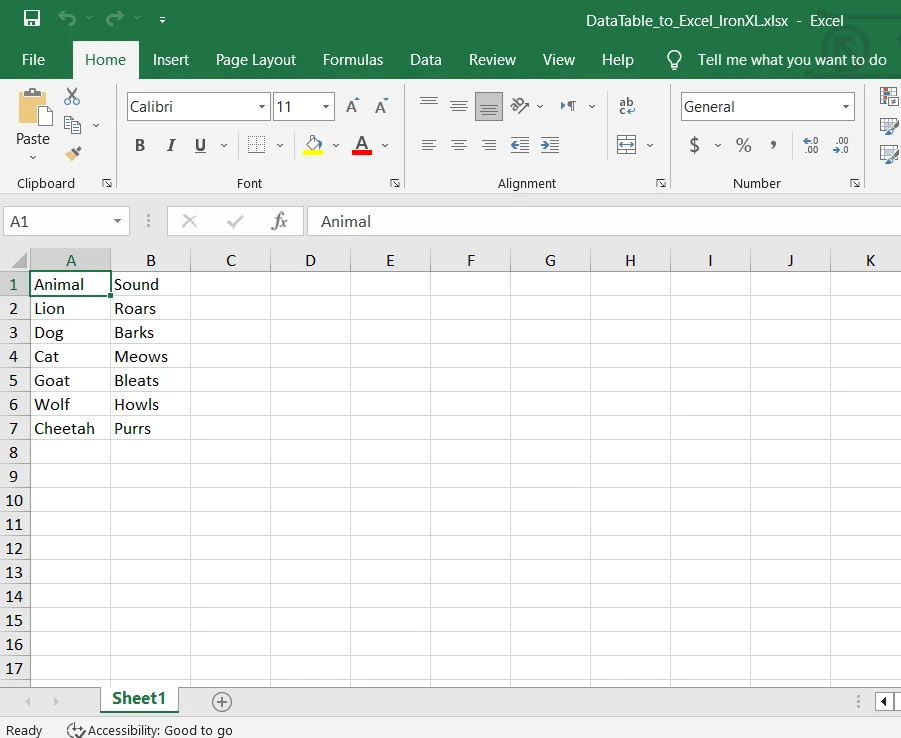Click the Cut scissors icon

coord(72,97)
